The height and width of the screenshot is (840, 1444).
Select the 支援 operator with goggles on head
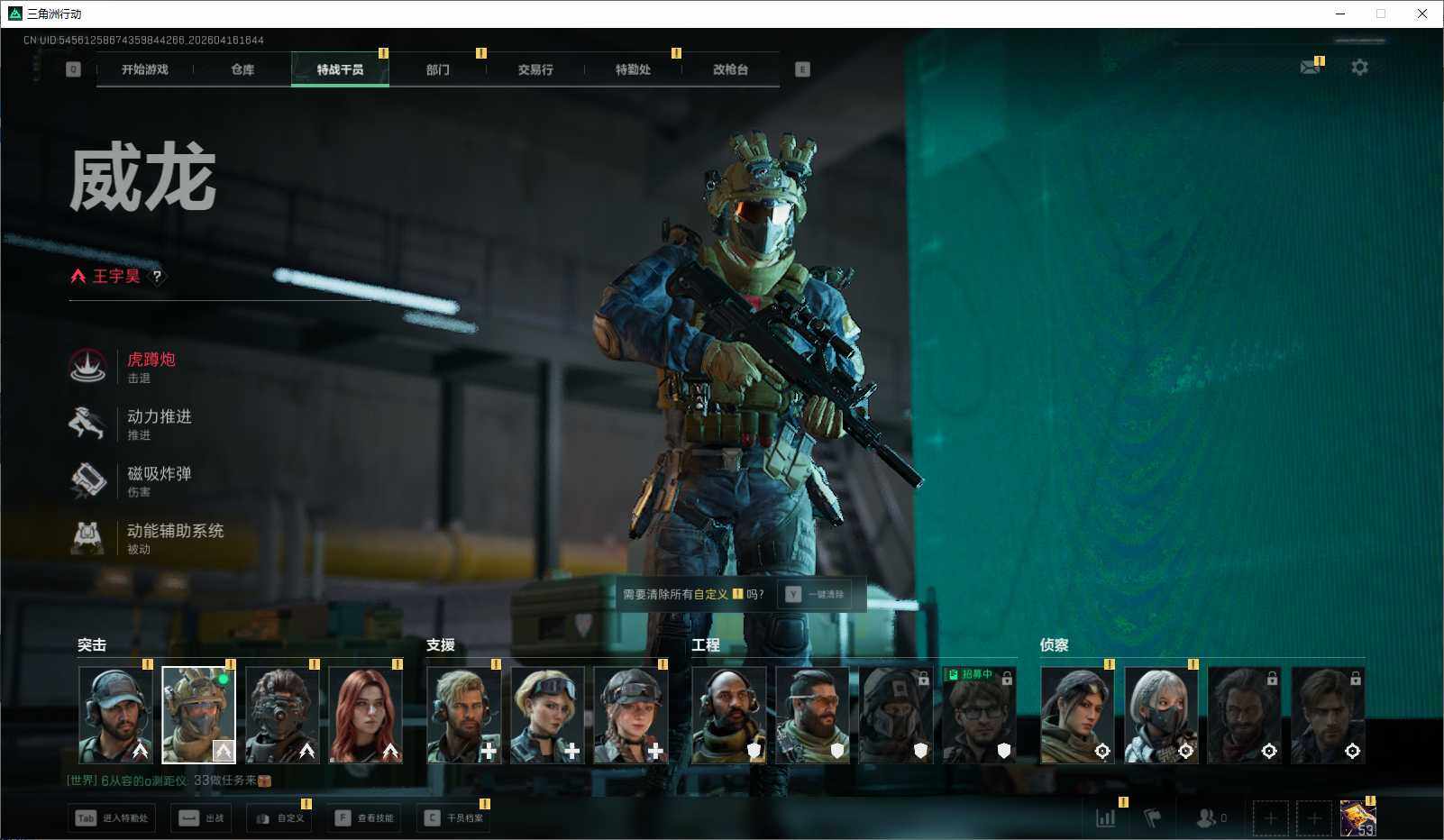pyautogui.click(x=547, y=715)
